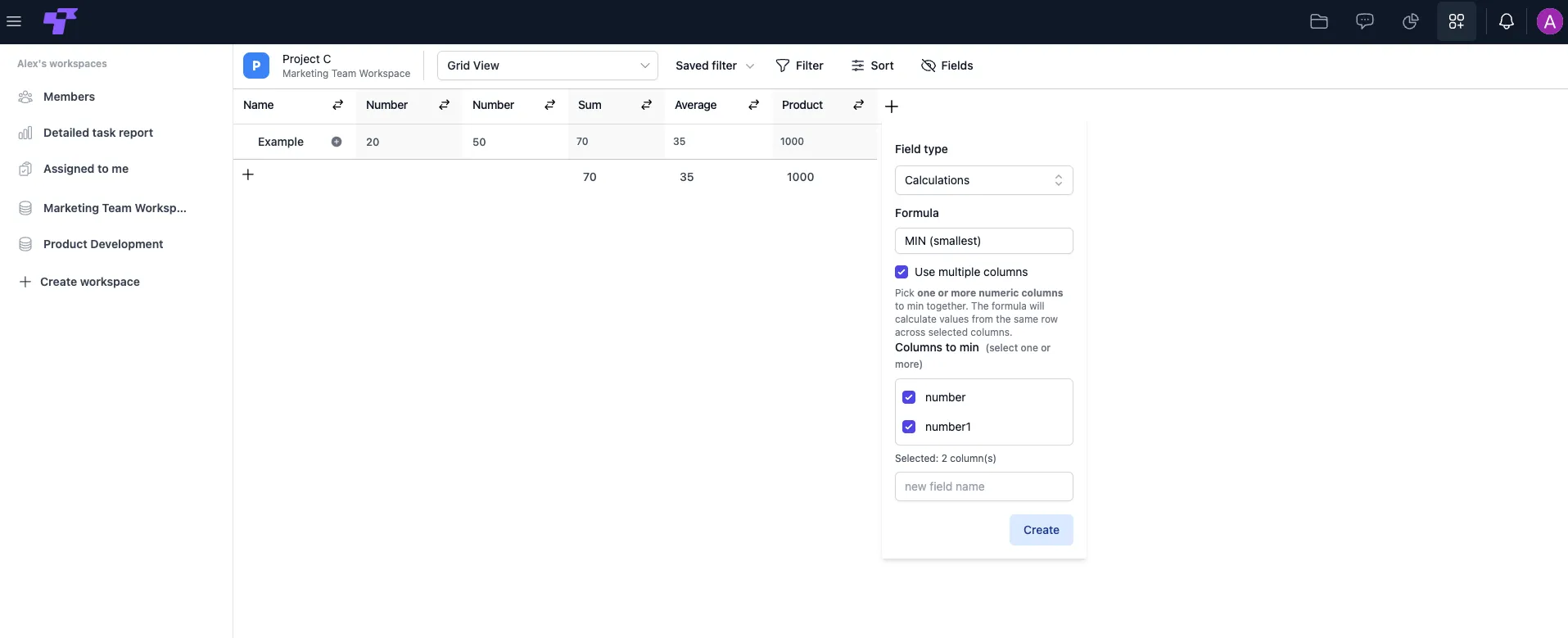Click the swap icon in Name column
The width and height of the screenshot is (1568, 638).
337,105
